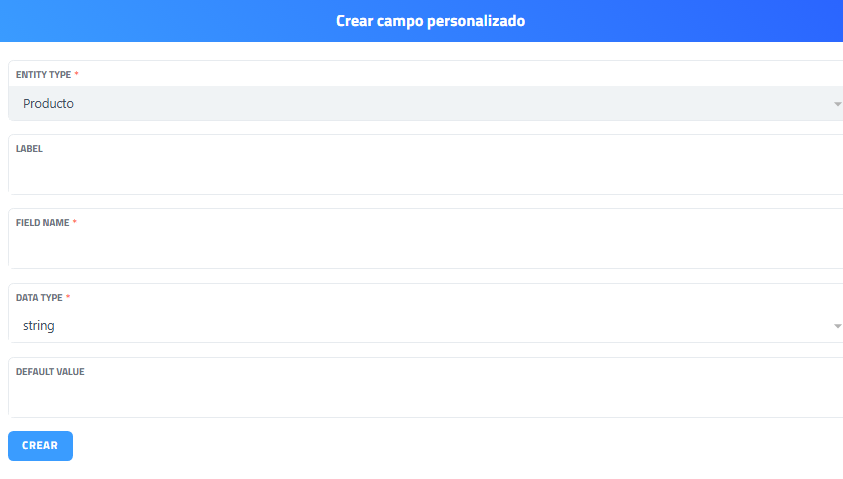Click the 'Crear campo personalizado' header title
843x479 pixels.
point(430,21)
